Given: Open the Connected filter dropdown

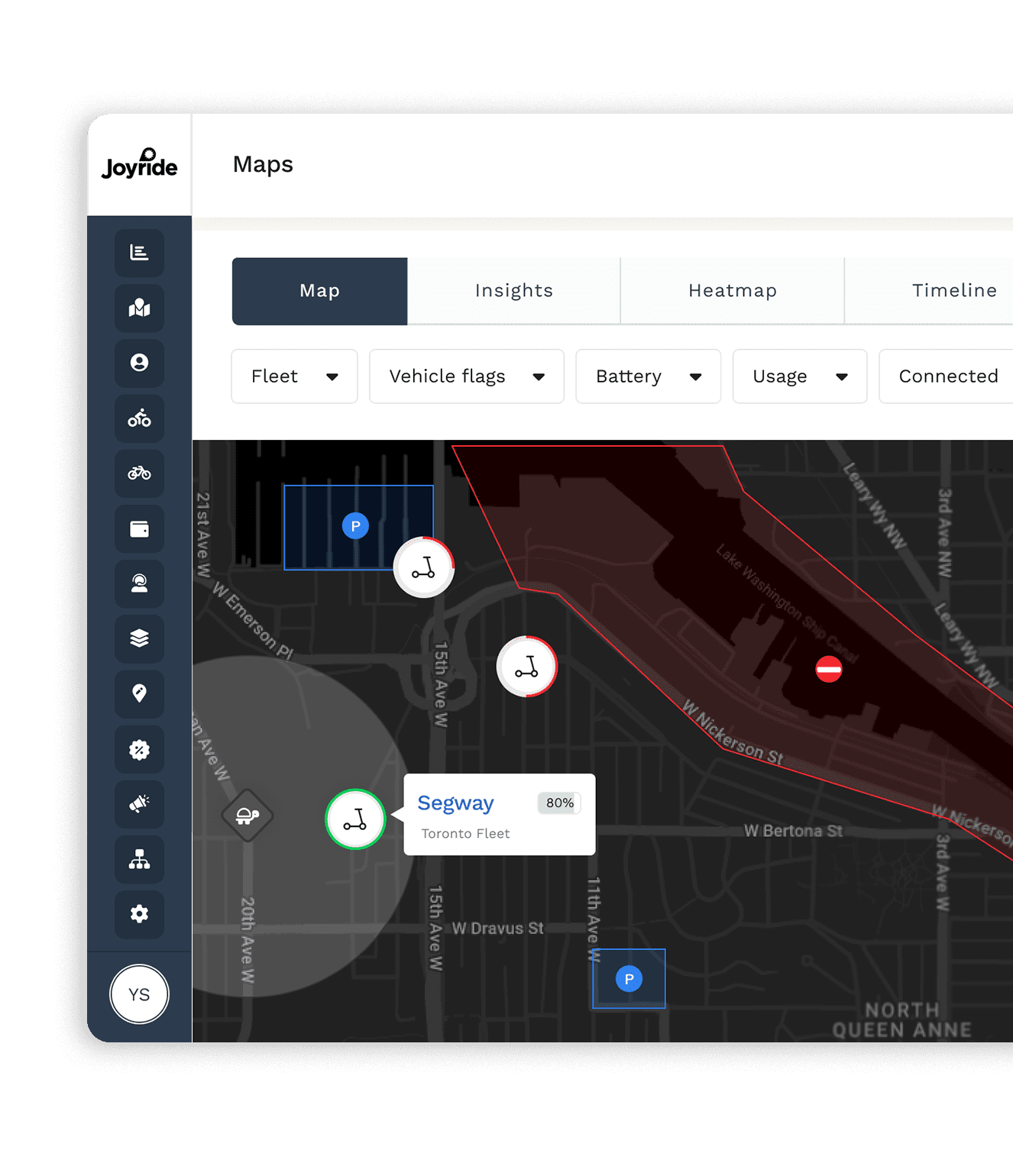Looking at the screenshot, I should point(947,376).
